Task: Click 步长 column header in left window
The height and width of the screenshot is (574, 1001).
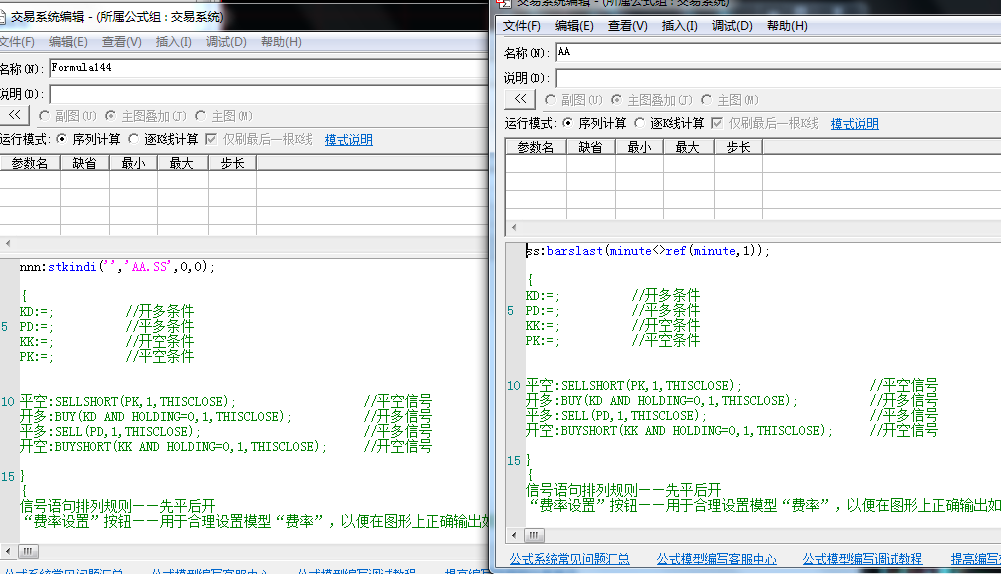Action: click(x=232, y=163)
